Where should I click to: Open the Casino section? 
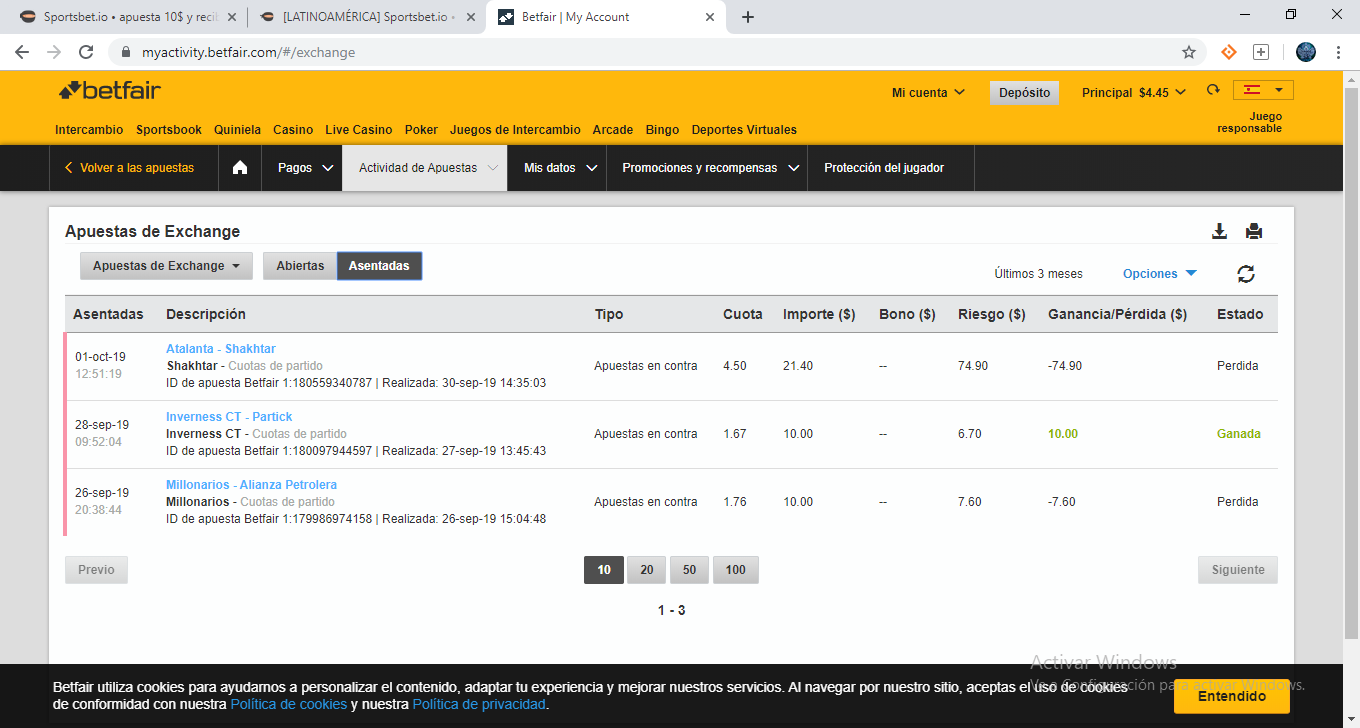coord(293,130)
